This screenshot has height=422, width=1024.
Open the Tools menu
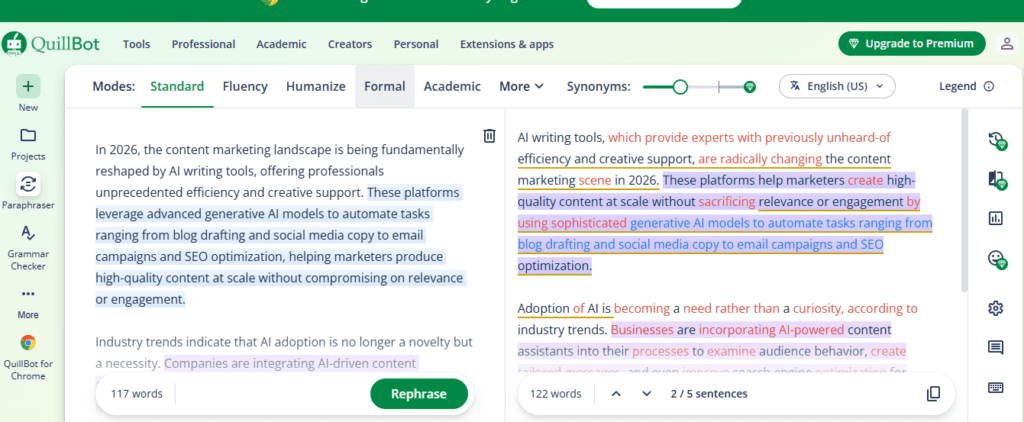coord(136,44)
